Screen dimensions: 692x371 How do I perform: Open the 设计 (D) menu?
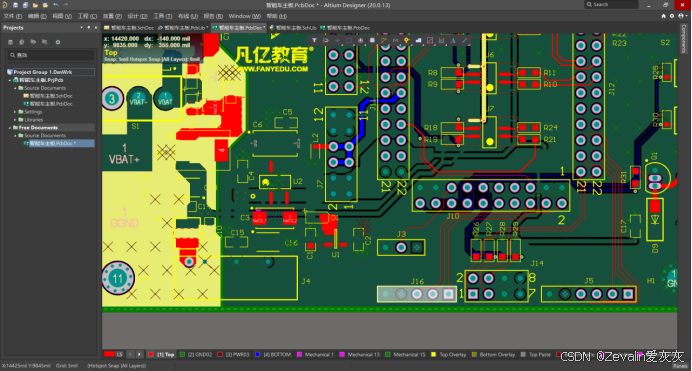pos(138,16)
